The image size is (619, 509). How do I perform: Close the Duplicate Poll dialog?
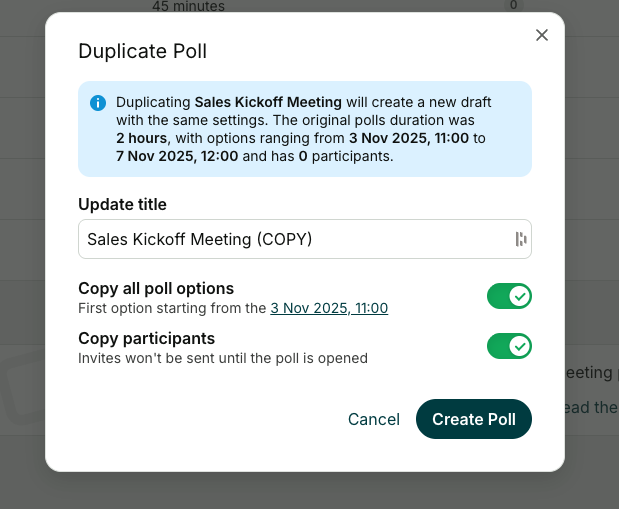(x=542, y=35)
